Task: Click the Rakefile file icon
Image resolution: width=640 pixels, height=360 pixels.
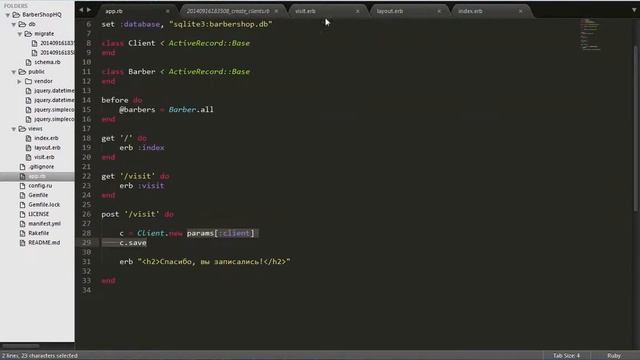Action: point(22,233)
